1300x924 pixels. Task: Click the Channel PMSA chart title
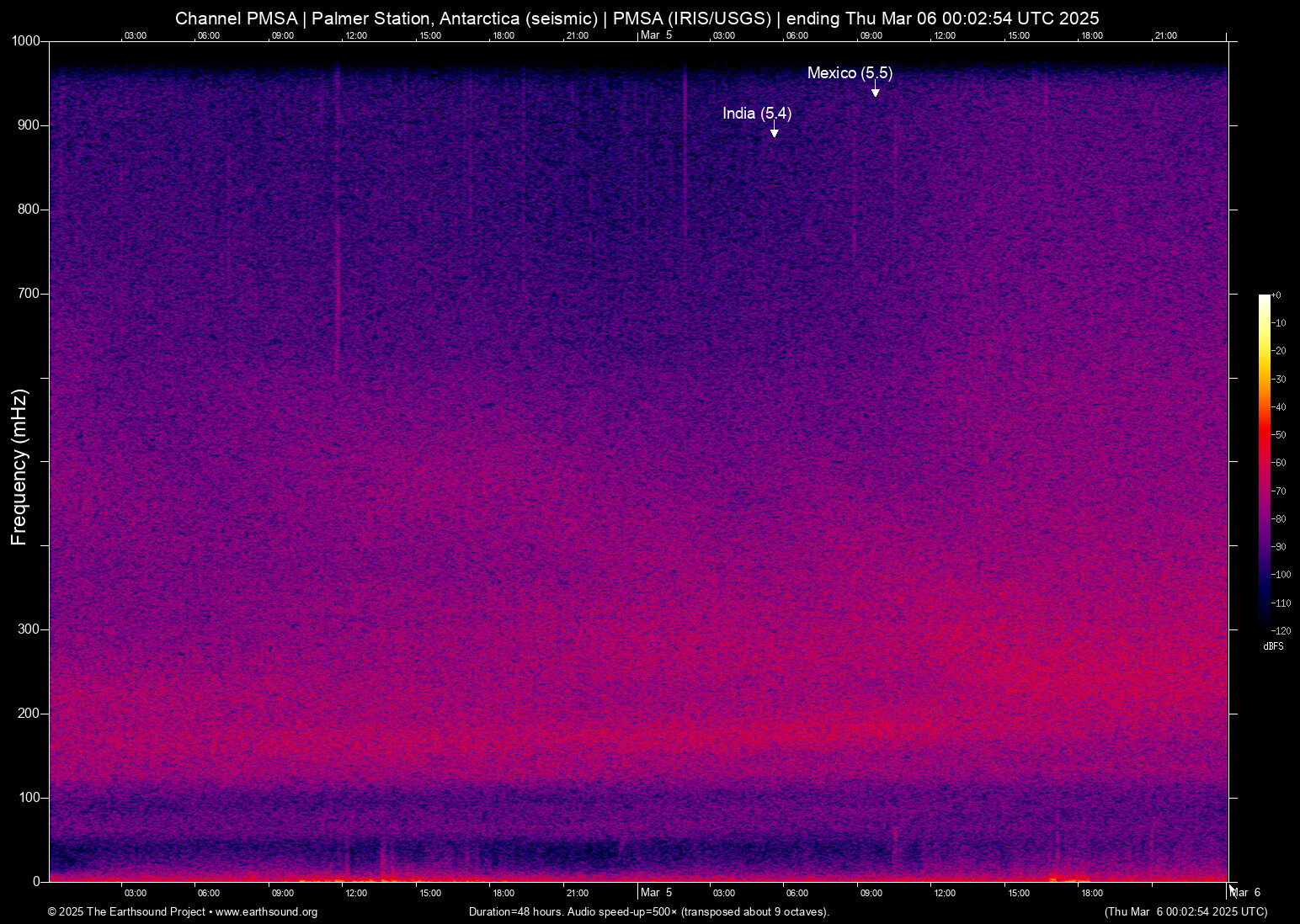637,19
